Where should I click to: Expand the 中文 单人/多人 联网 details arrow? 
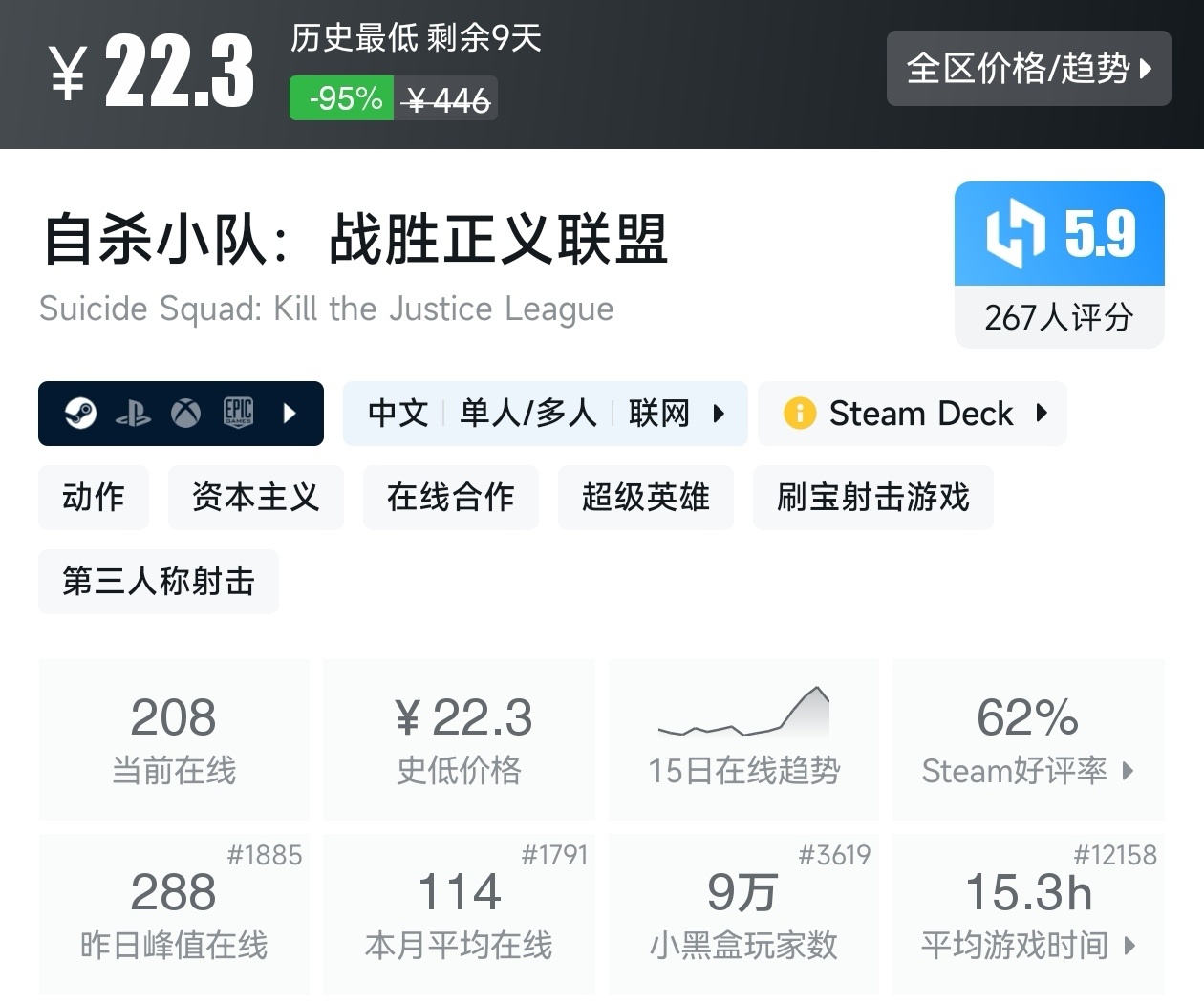pyautogui.click(x=719, y=414)
